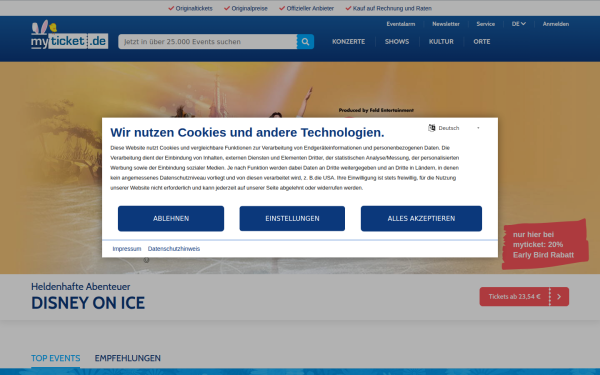The image size is (600, 375).
Task: Open the KULTUR menu
Action: (x=441, y=42)
